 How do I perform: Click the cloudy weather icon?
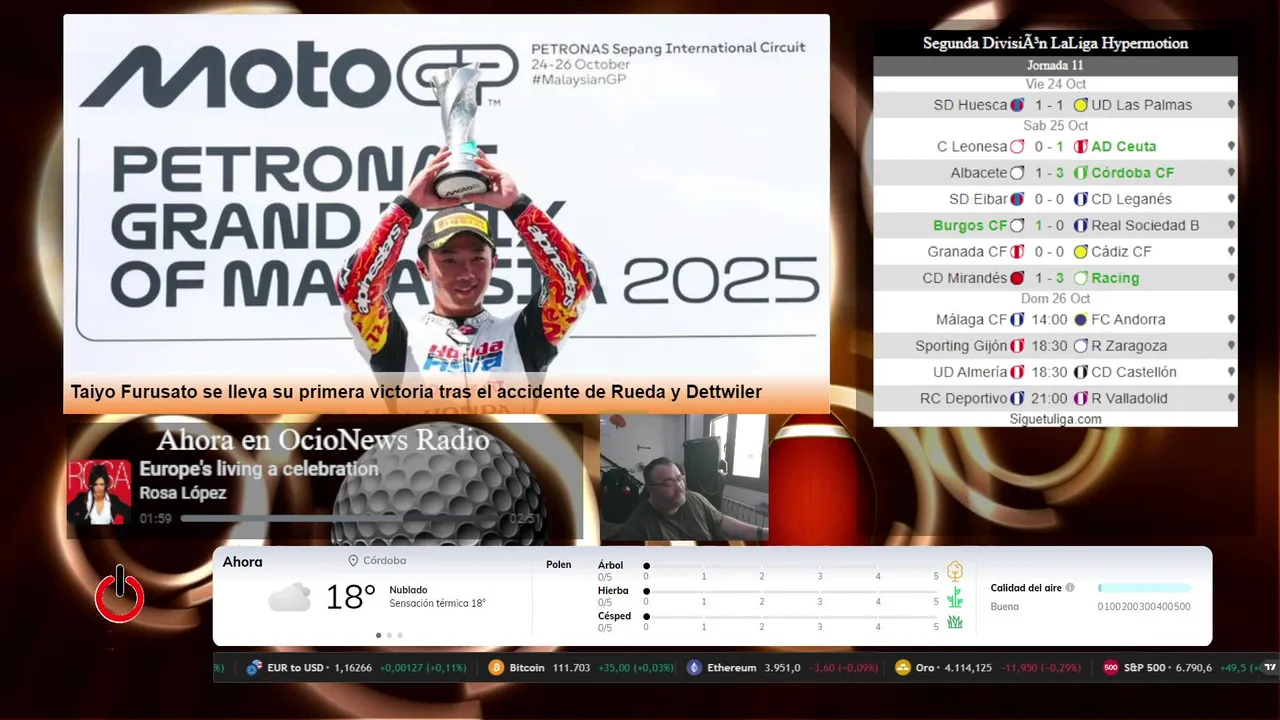pyautogui.click(x=289, y=598)
